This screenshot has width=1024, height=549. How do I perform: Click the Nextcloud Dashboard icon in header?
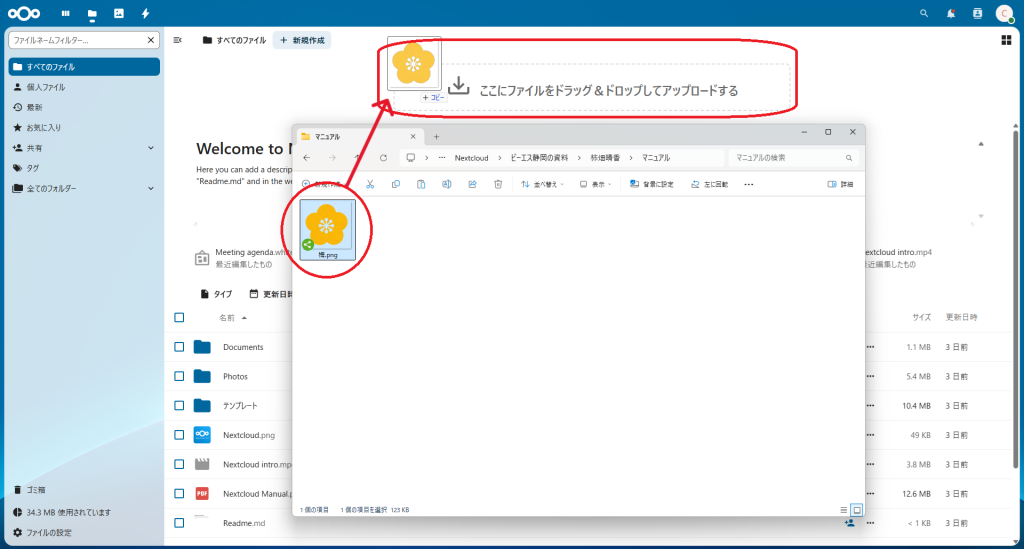66,14
